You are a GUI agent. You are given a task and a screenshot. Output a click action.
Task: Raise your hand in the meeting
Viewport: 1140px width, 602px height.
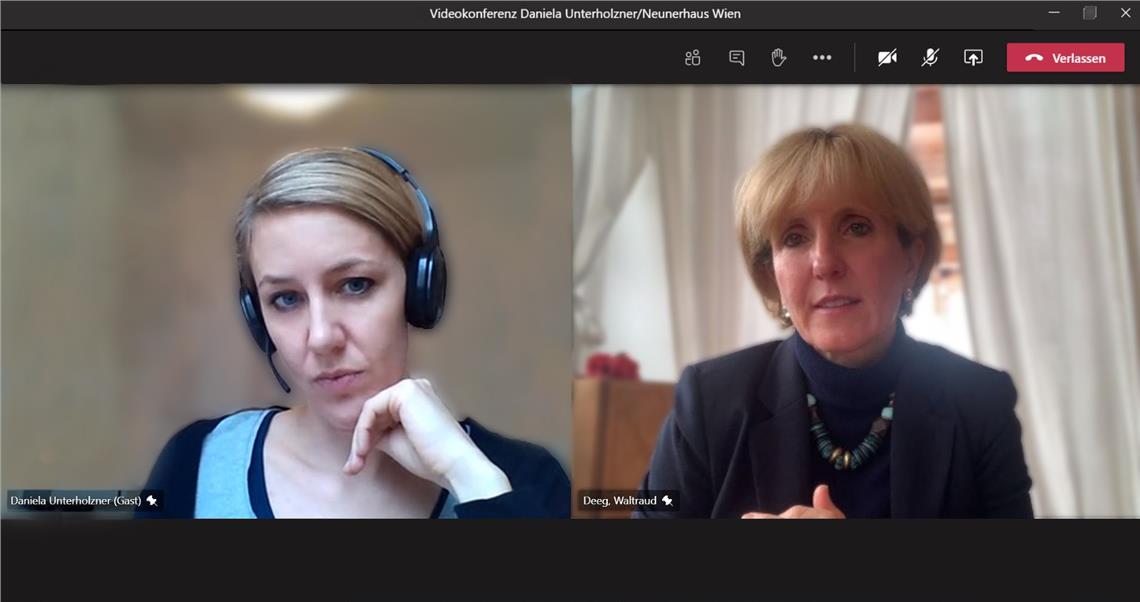point(779,58)
